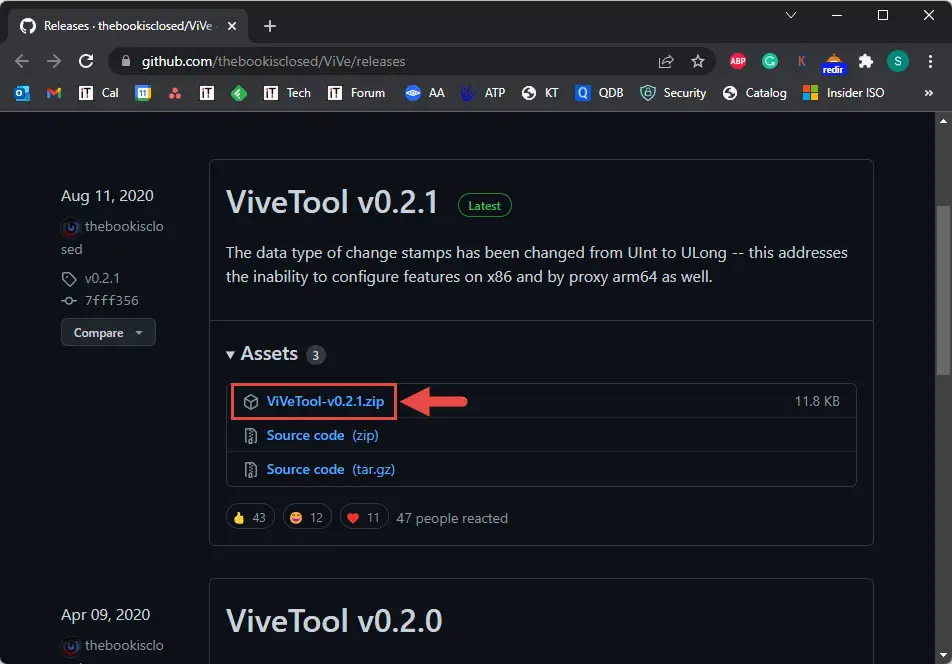Viewport: 952px width, 664px height.
Task: Open the Chrome profile avatar S
Action: 897,61
